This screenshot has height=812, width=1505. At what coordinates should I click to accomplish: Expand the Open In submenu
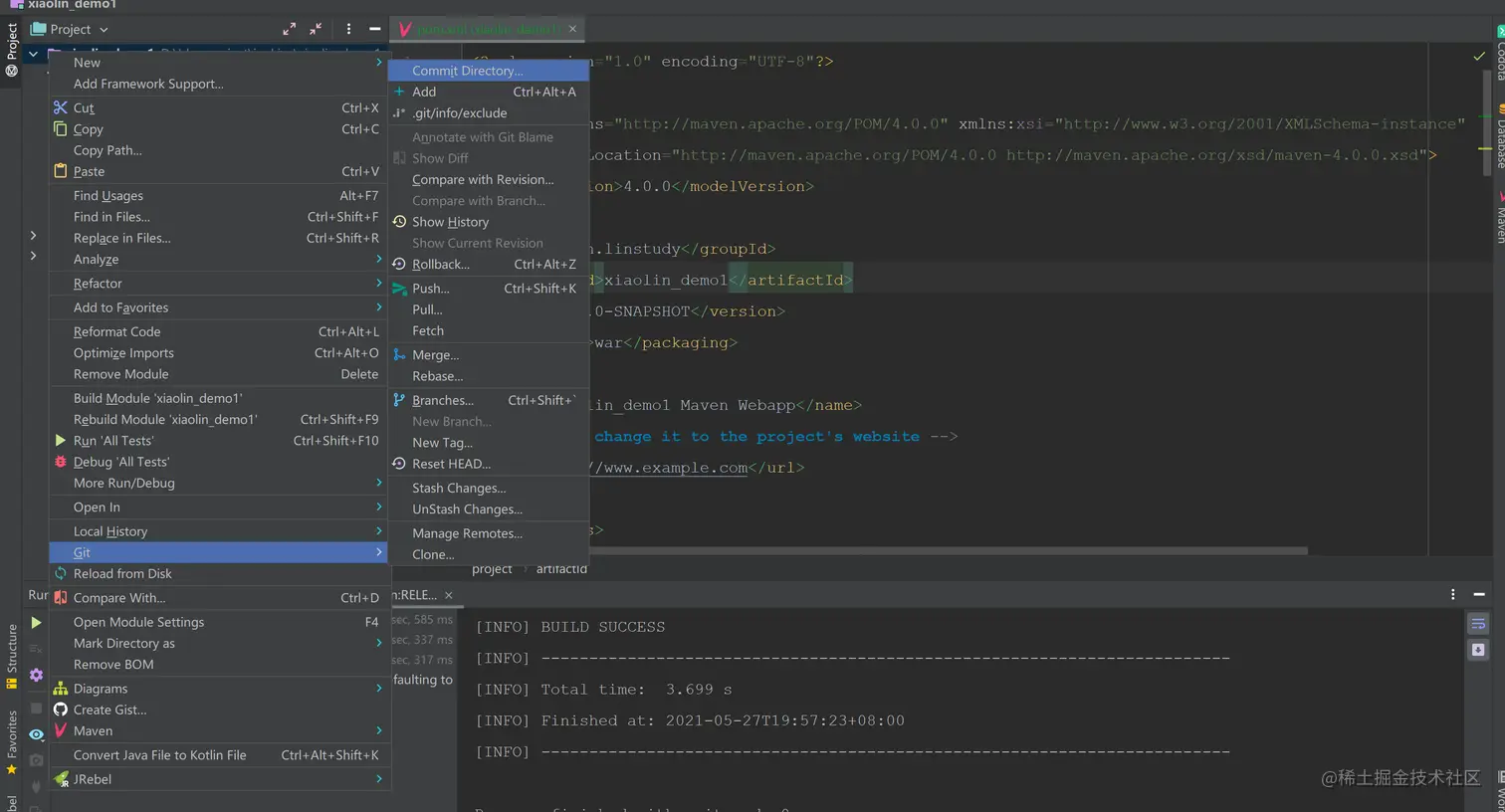pyautogui.click(x=219, y=507)
